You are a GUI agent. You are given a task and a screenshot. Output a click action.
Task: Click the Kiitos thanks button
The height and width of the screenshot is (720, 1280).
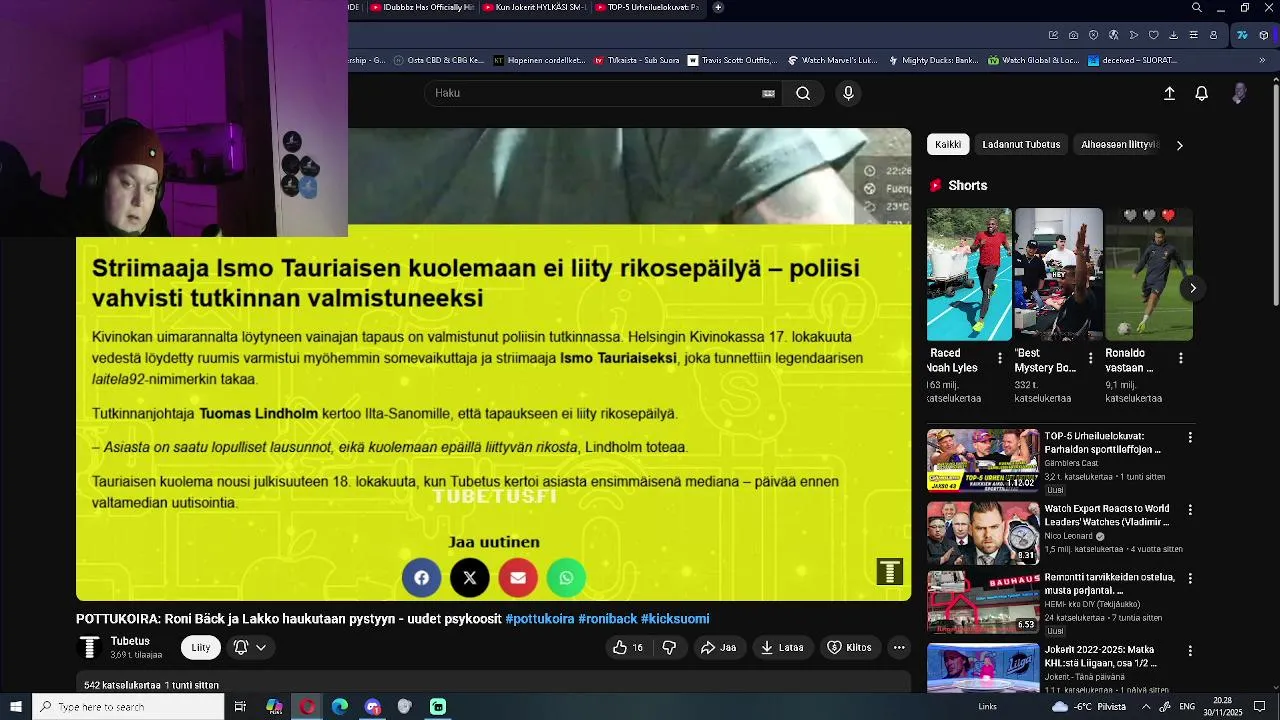(850, 647)
